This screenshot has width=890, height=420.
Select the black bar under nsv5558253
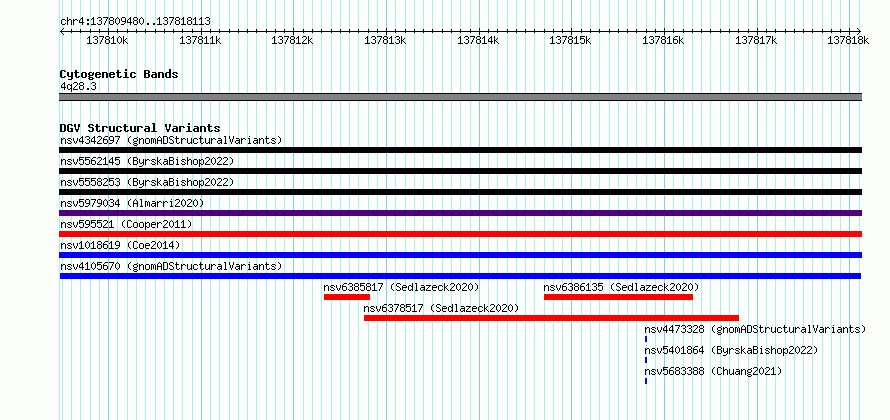click(460, 192)
